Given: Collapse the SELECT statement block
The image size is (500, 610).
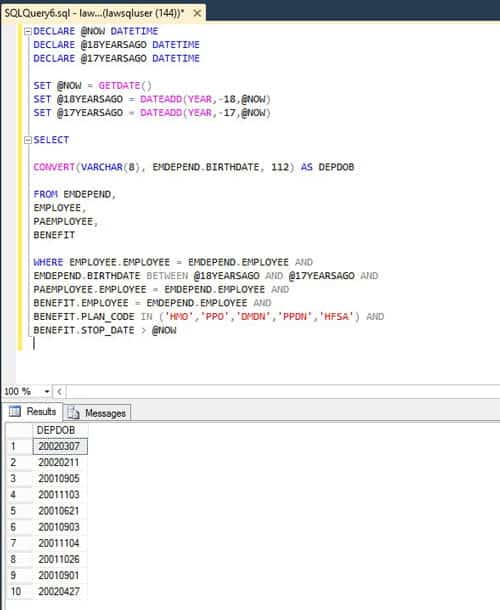Looking at the screenshot, I should [x=27, y=140].
